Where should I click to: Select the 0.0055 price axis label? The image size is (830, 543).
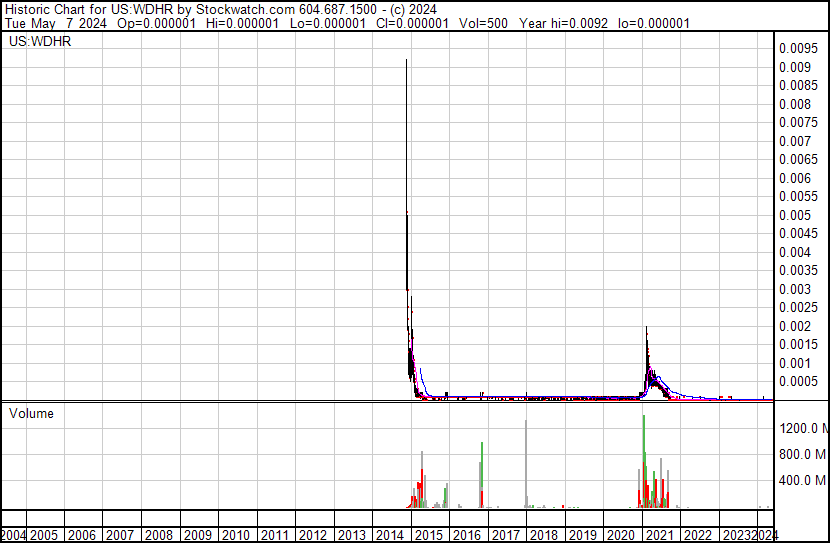click(798, 197)
